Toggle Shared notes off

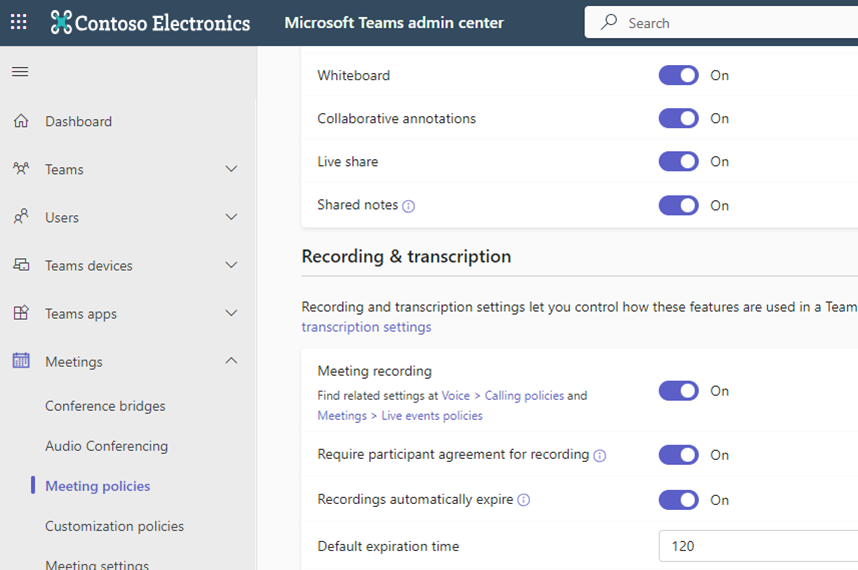tap(679, 205)
